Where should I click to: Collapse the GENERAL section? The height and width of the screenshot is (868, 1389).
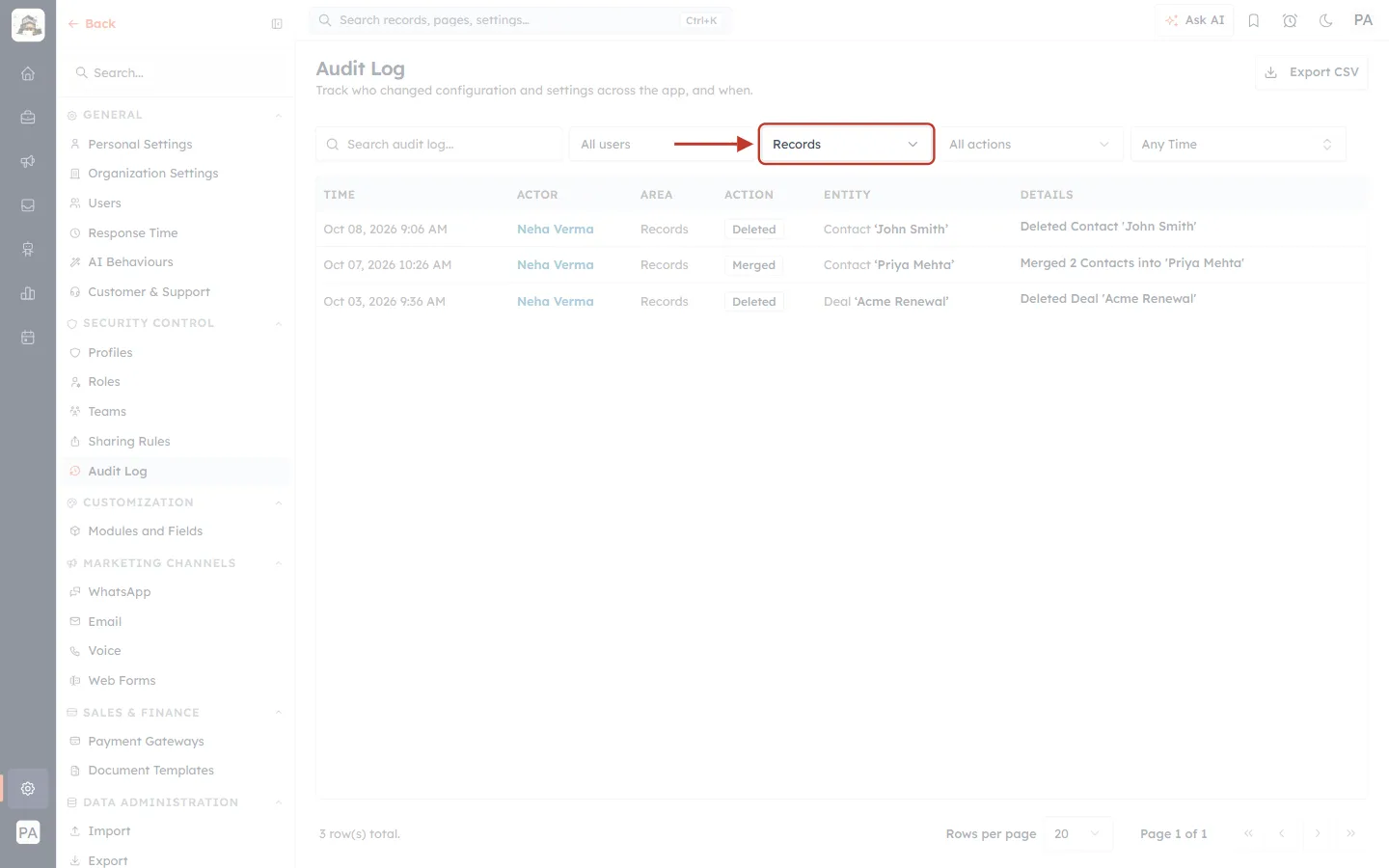tap(279, 116)
